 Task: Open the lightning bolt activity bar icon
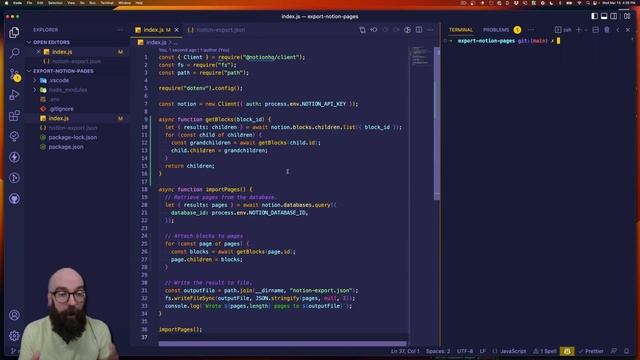14,157
